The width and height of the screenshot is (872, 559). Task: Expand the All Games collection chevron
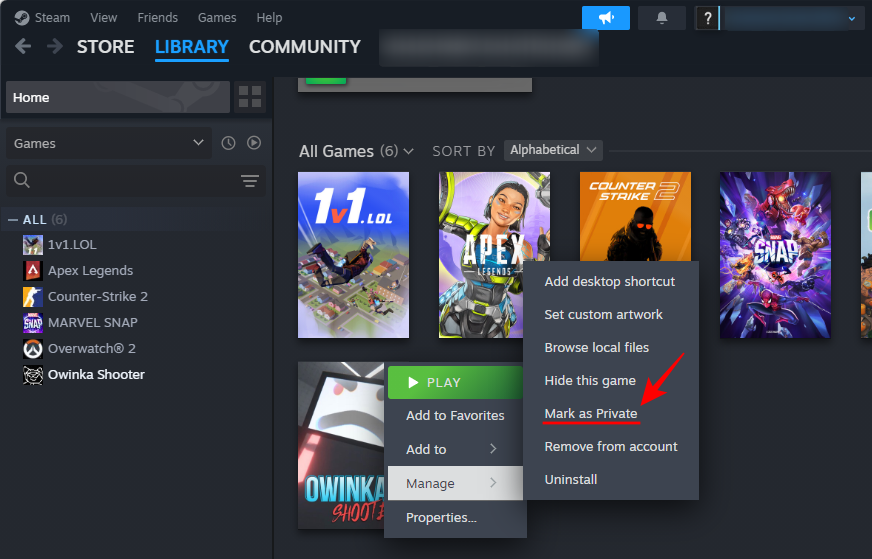[x=408, y=152]
